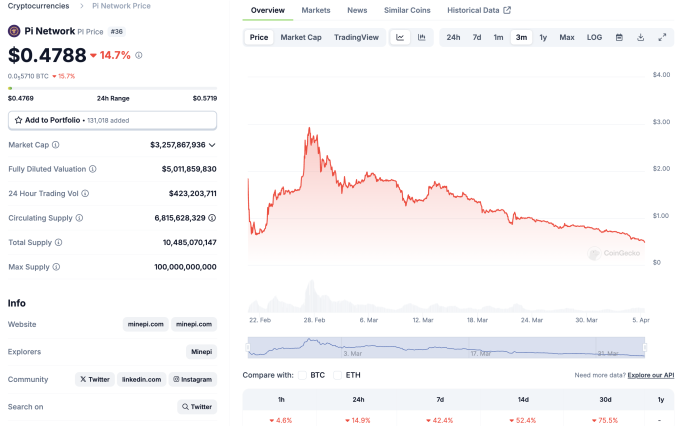Click the info icon beside 14.7% change
680x426 pixels.
(139, 55)
